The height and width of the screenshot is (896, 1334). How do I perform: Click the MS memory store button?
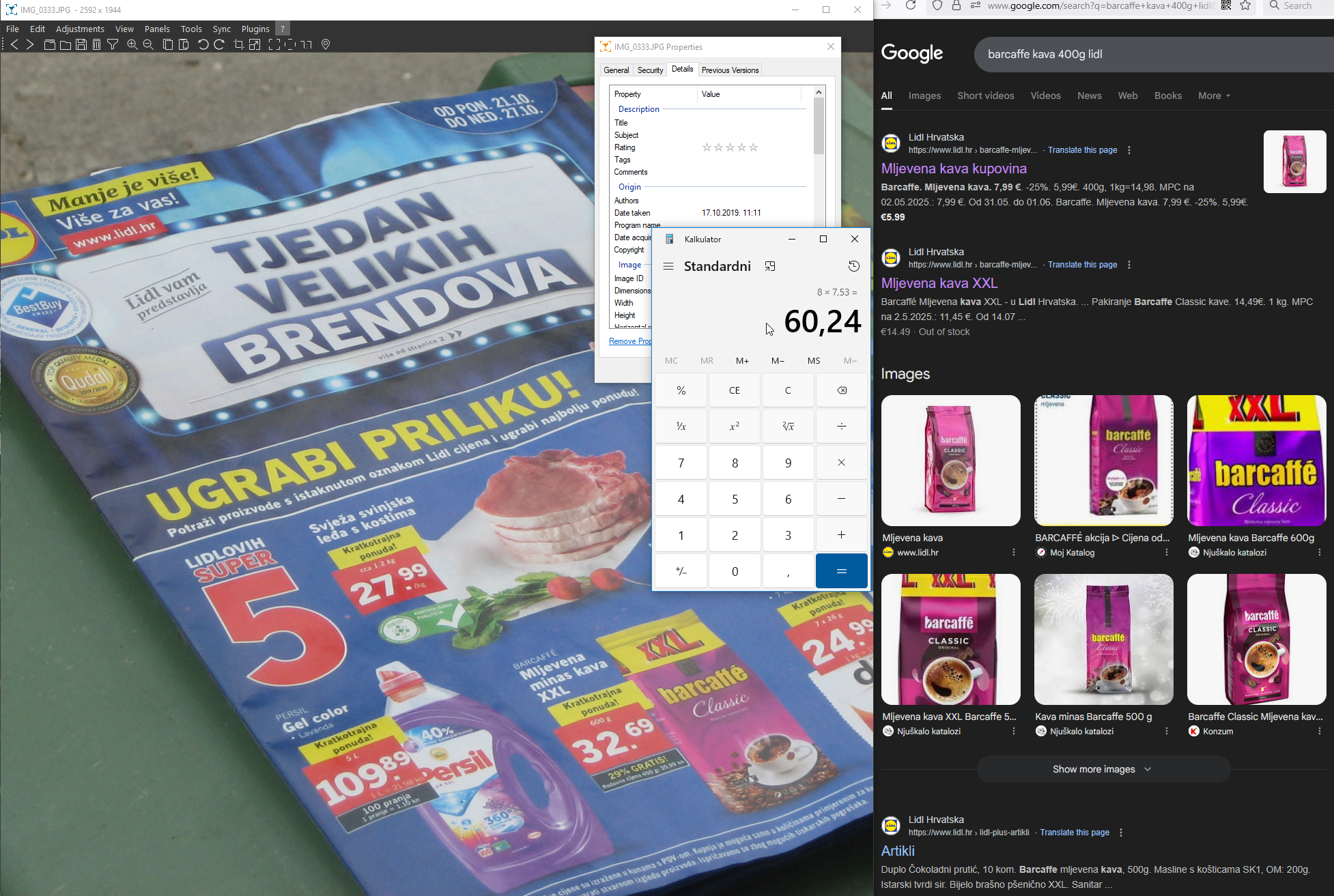pos(814,361)
